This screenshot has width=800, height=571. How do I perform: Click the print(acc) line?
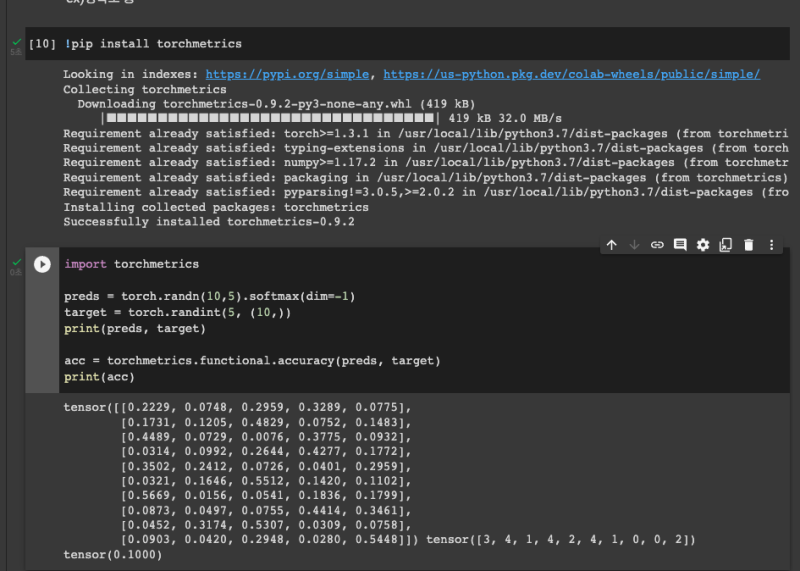(x=99, y=377)
